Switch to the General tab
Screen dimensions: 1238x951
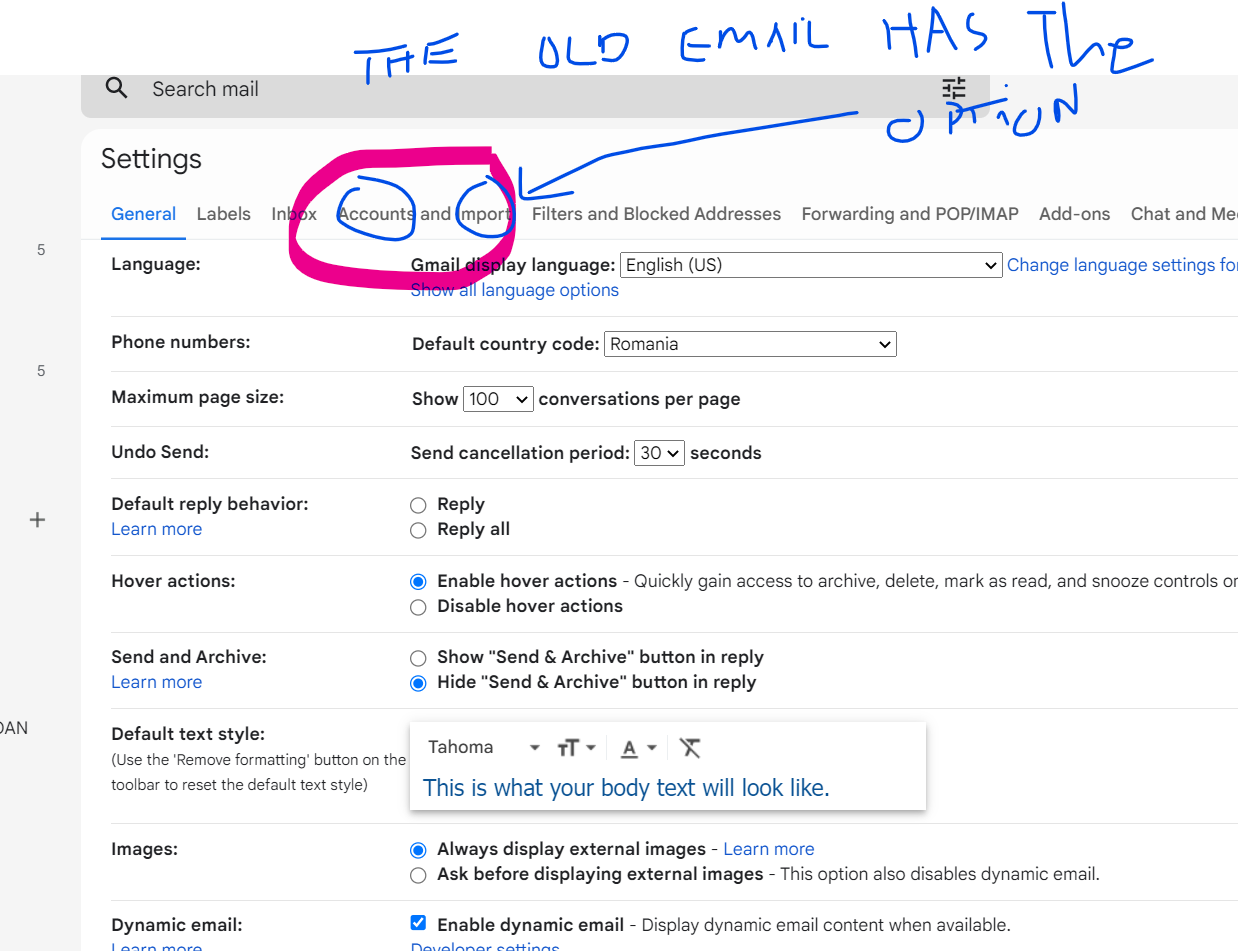point(143,214)
